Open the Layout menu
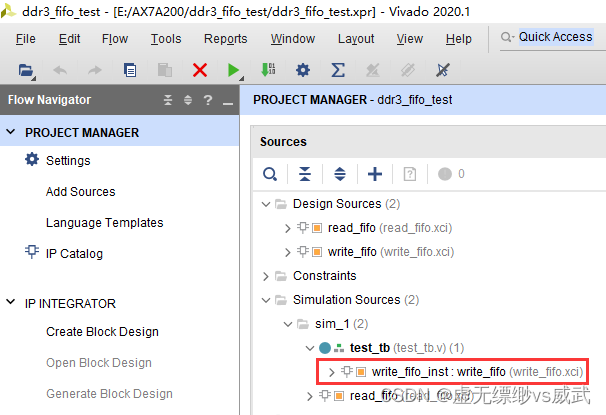The image size is (606, 415). point(356,39)
